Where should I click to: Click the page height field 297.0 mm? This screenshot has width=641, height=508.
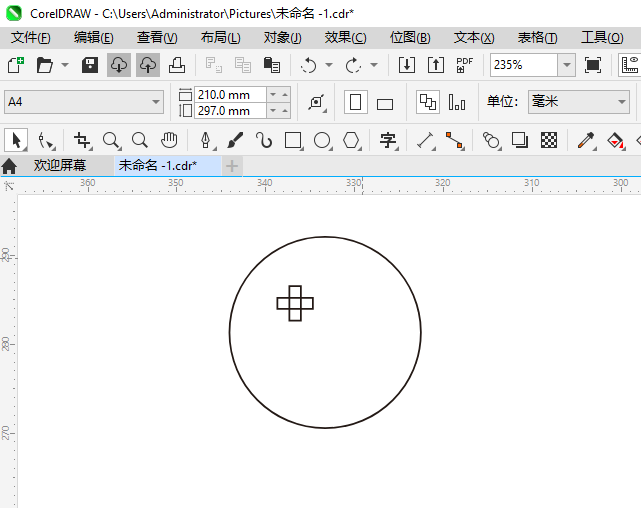pyautogui.click(x=230, y=111)
